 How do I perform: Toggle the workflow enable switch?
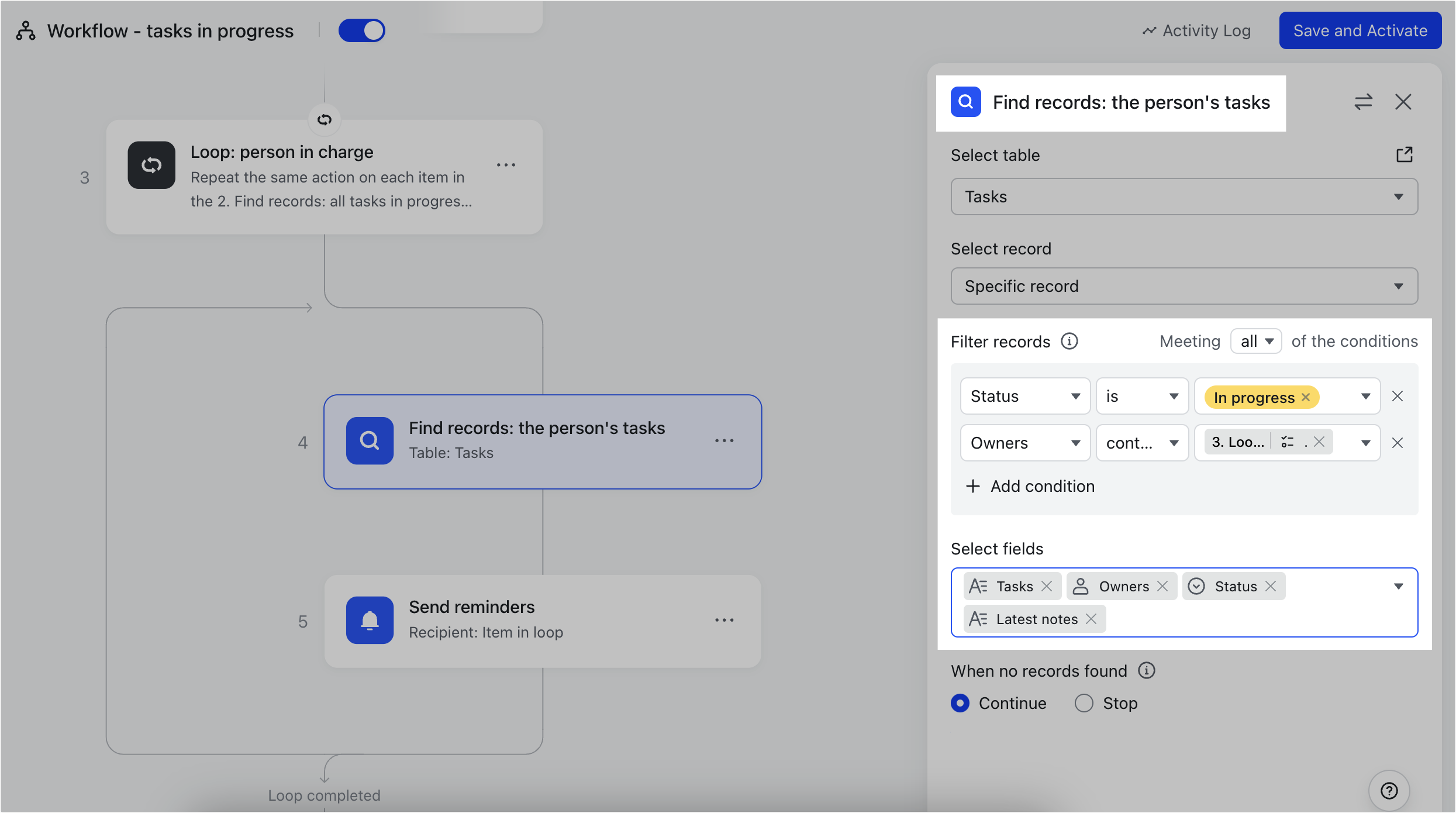coord(361,30)
